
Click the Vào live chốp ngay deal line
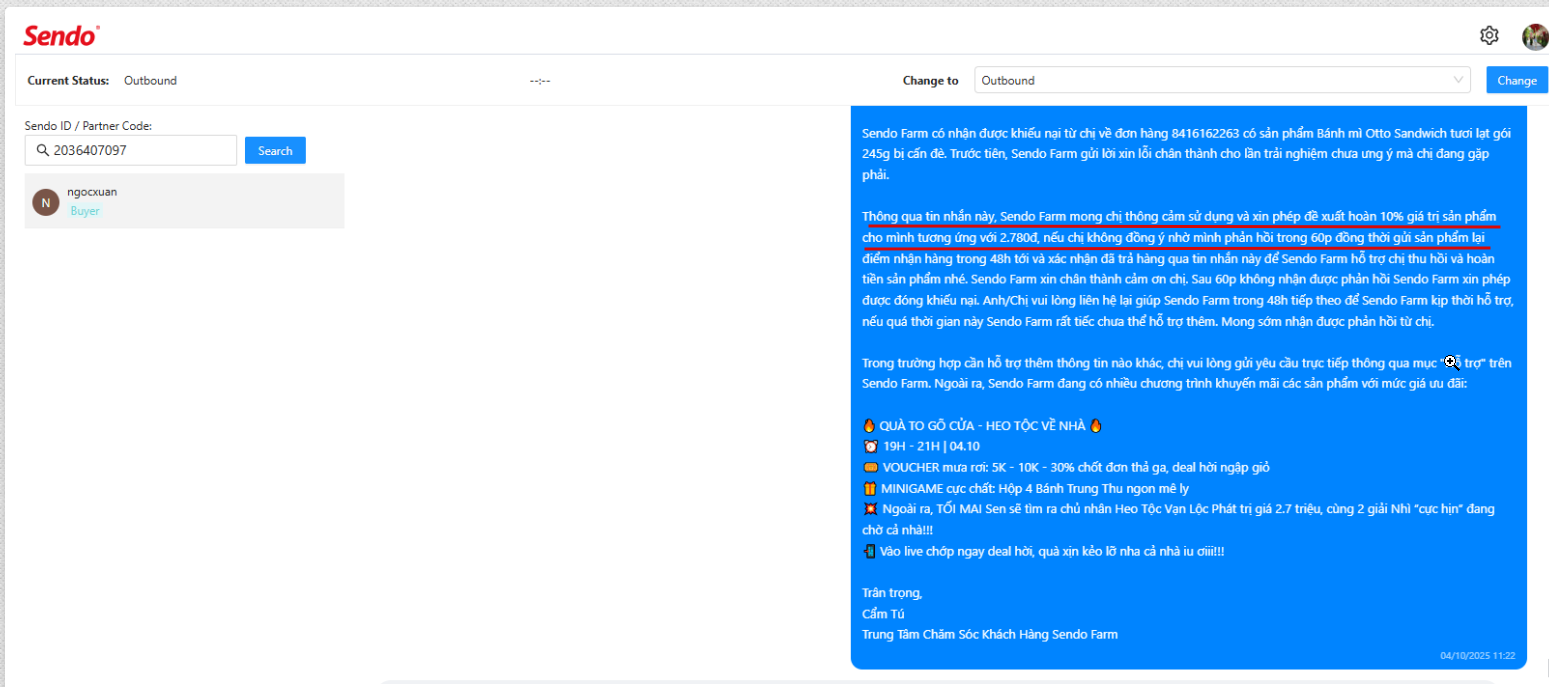pyautogui.click(x=1043, y=551)
